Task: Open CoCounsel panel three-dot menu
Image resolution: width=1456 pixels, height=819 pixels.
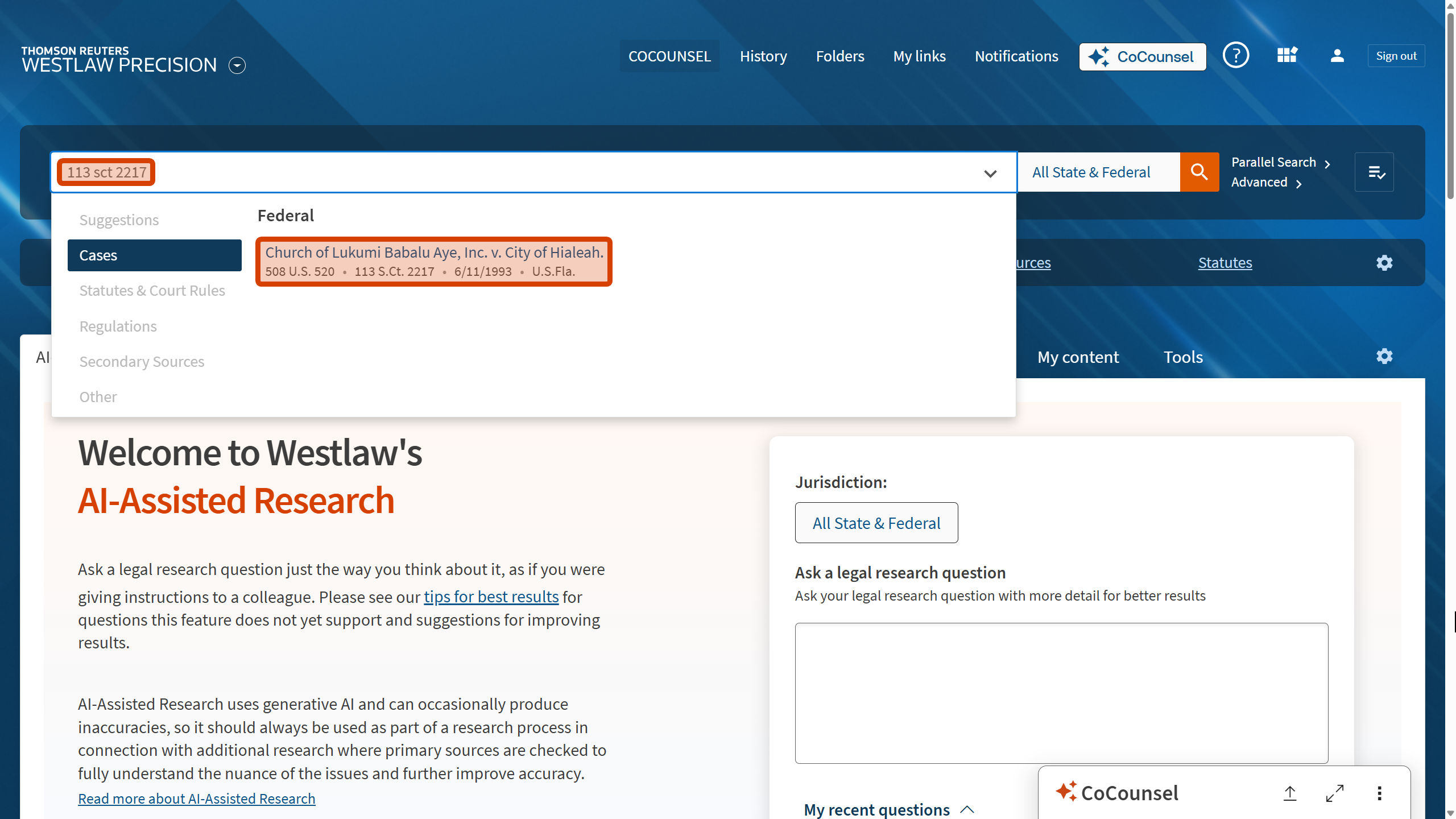Action: pos(1379,793)
